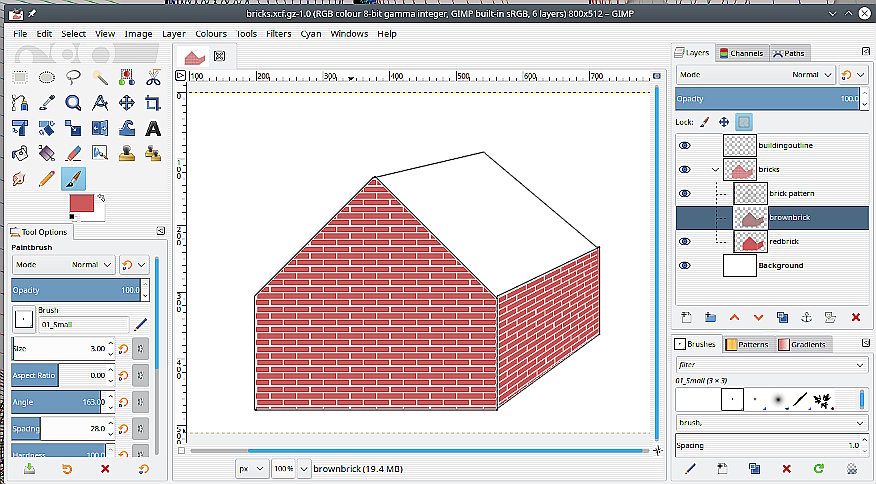Select the Pencil tool
The height and width of the screenshot is (484, 876).
(x=46, y=179)
